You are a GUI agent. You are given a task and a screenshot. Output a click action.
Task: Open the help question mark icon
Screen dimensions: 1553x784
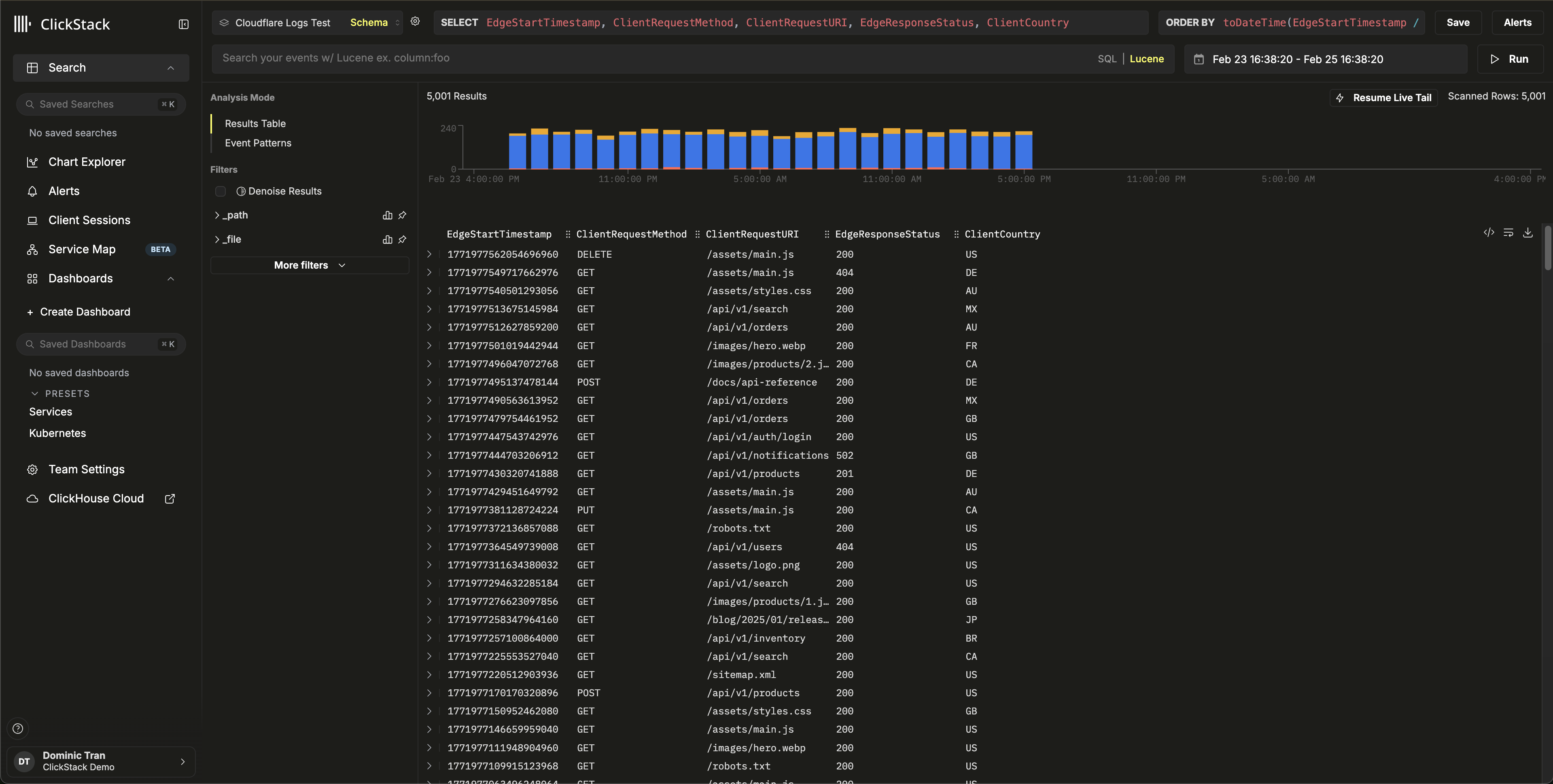pyautogui.click(x=18, y=729)
